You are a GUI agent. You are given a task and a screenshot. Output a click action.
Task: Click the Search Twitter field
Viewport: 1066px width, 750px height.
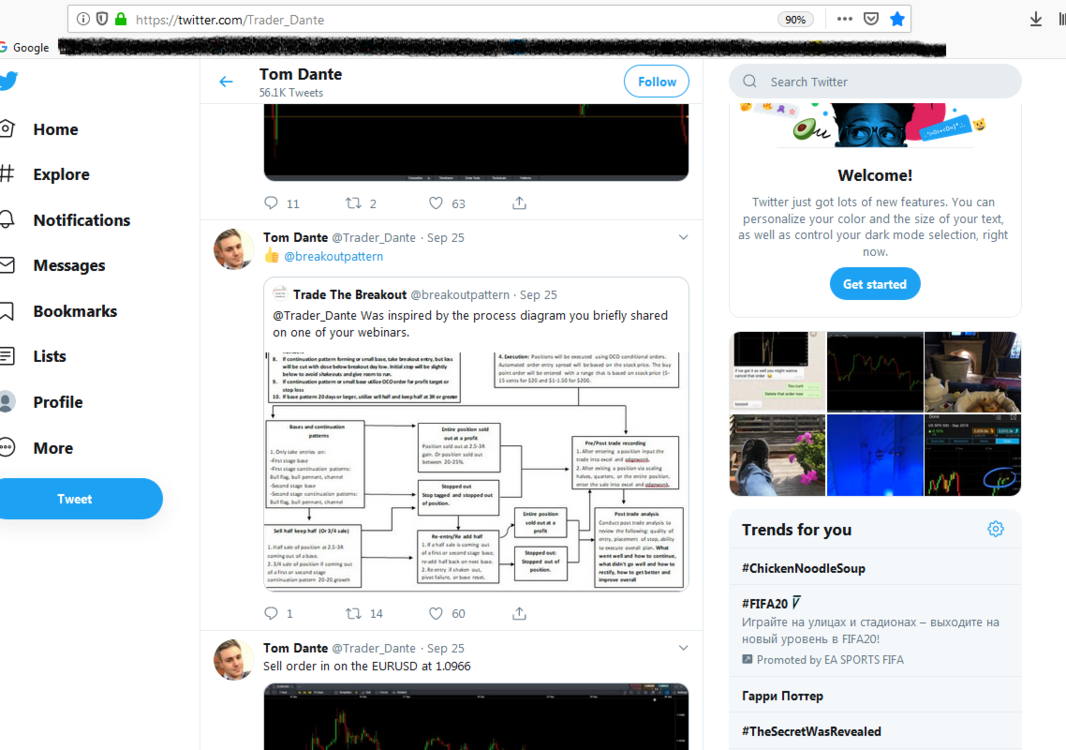click(875, 82)
